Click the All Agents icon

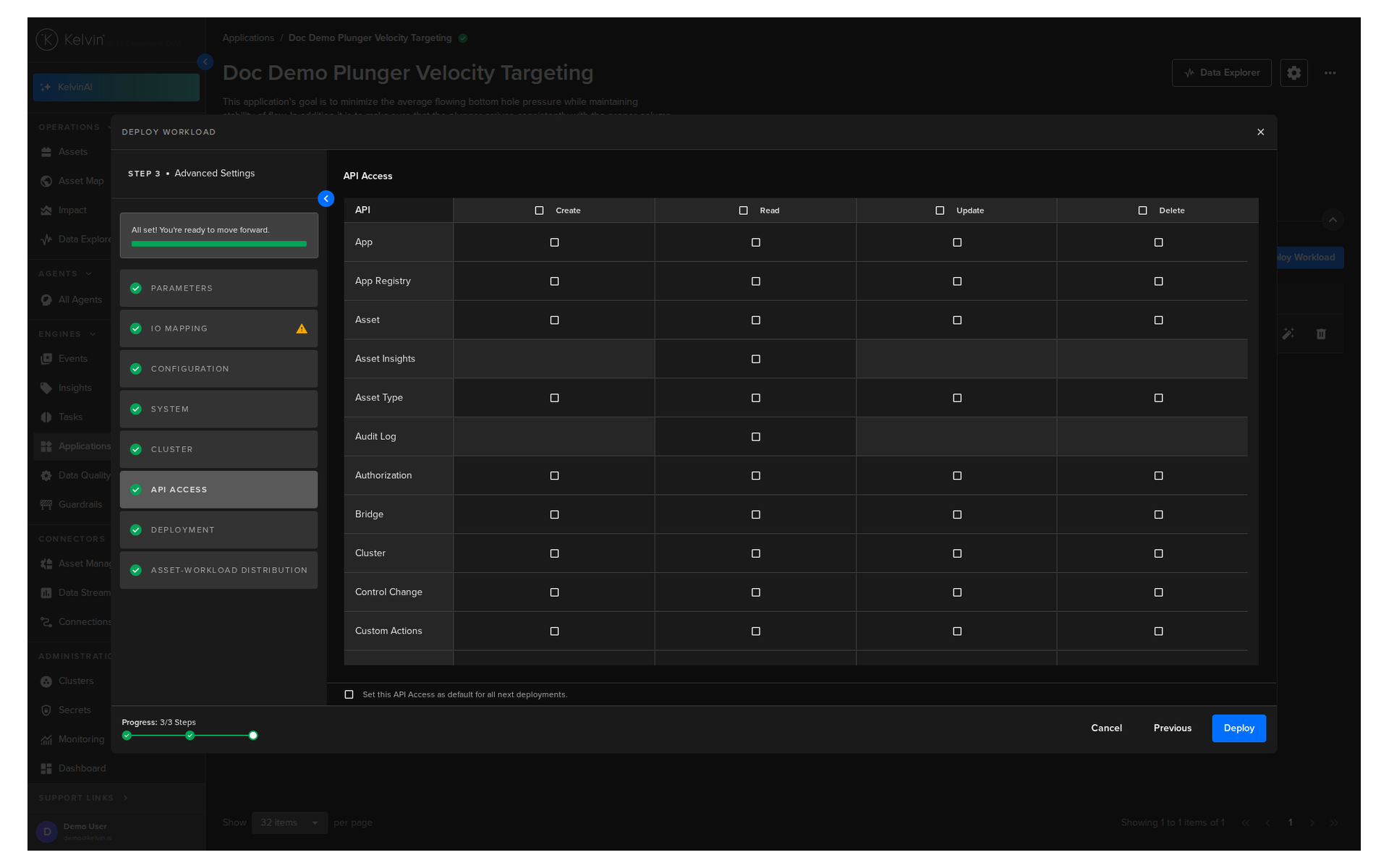pos(46,300)
